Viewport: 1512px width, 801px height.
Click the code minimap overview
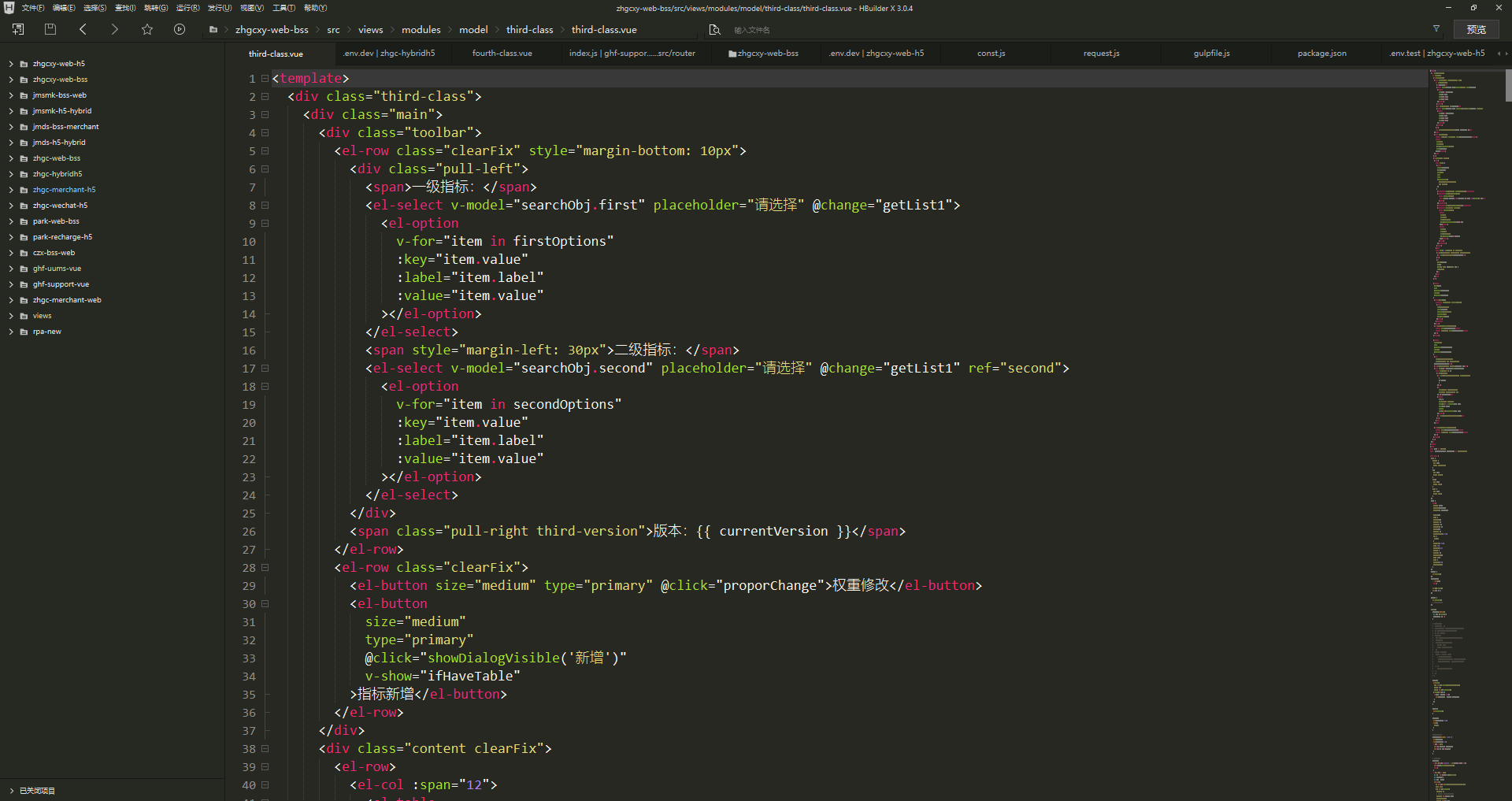(1466, 433)
